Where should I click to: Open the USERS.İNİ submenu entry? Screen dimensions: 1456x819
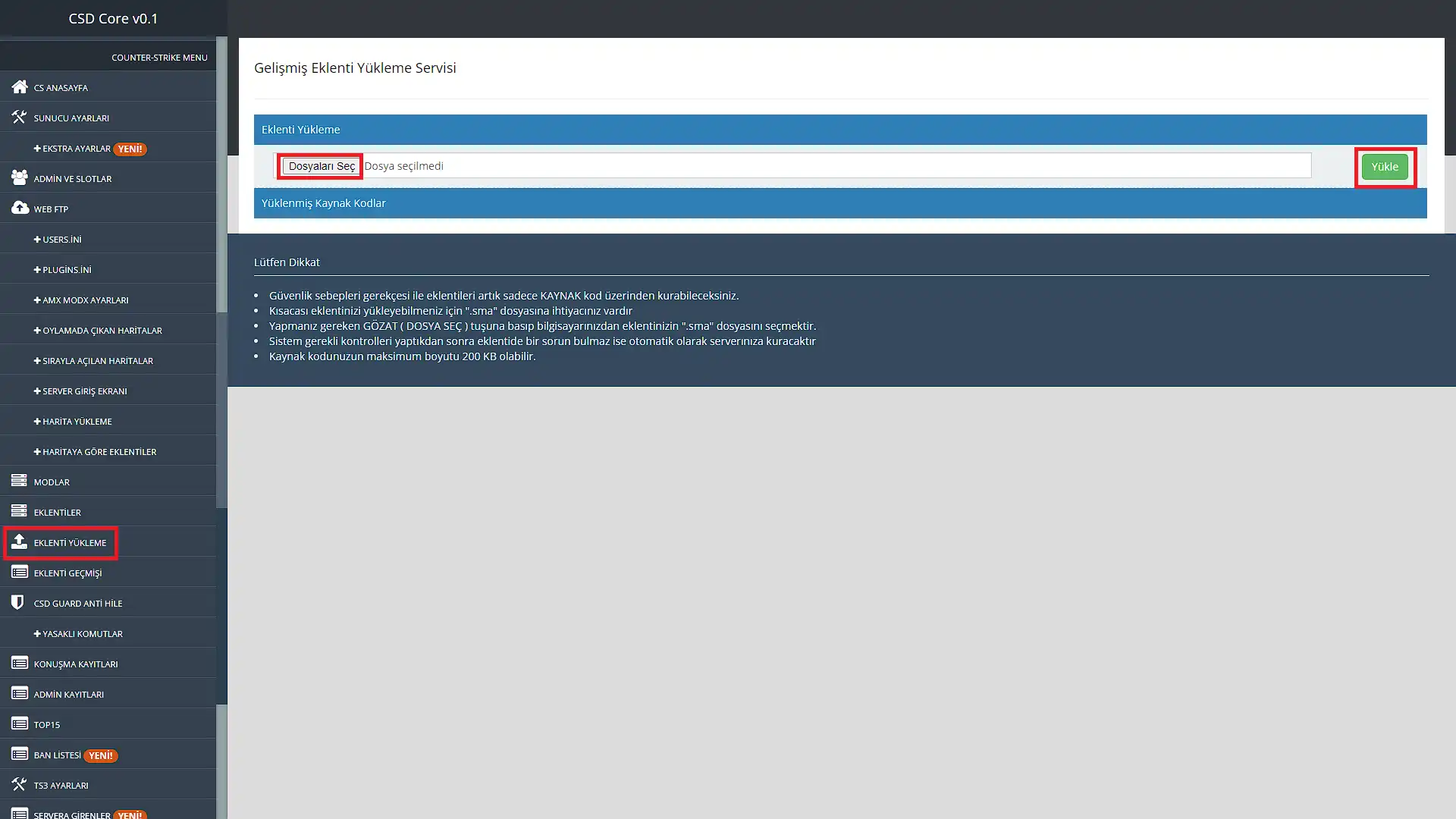(x=108, y=238)
